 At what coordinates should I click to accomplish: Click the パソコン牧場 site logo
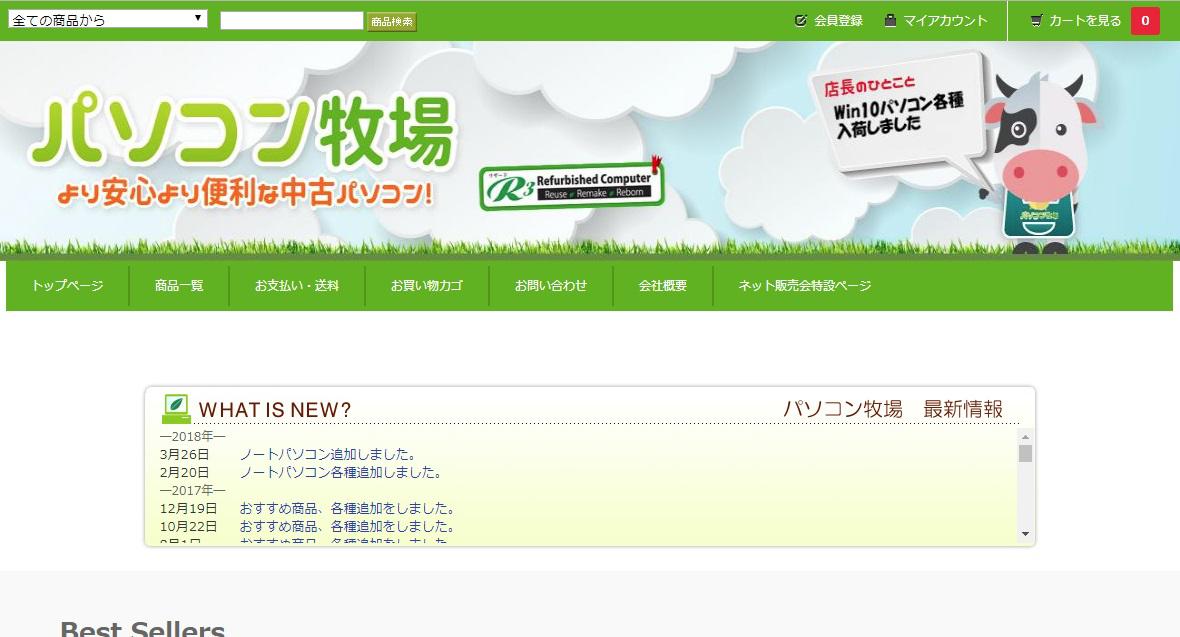[242, 130]
